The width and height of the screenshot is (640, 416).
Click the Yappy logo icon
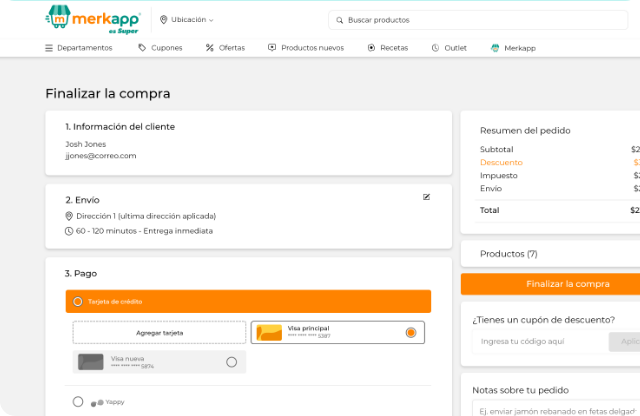[x=97, y=403]
